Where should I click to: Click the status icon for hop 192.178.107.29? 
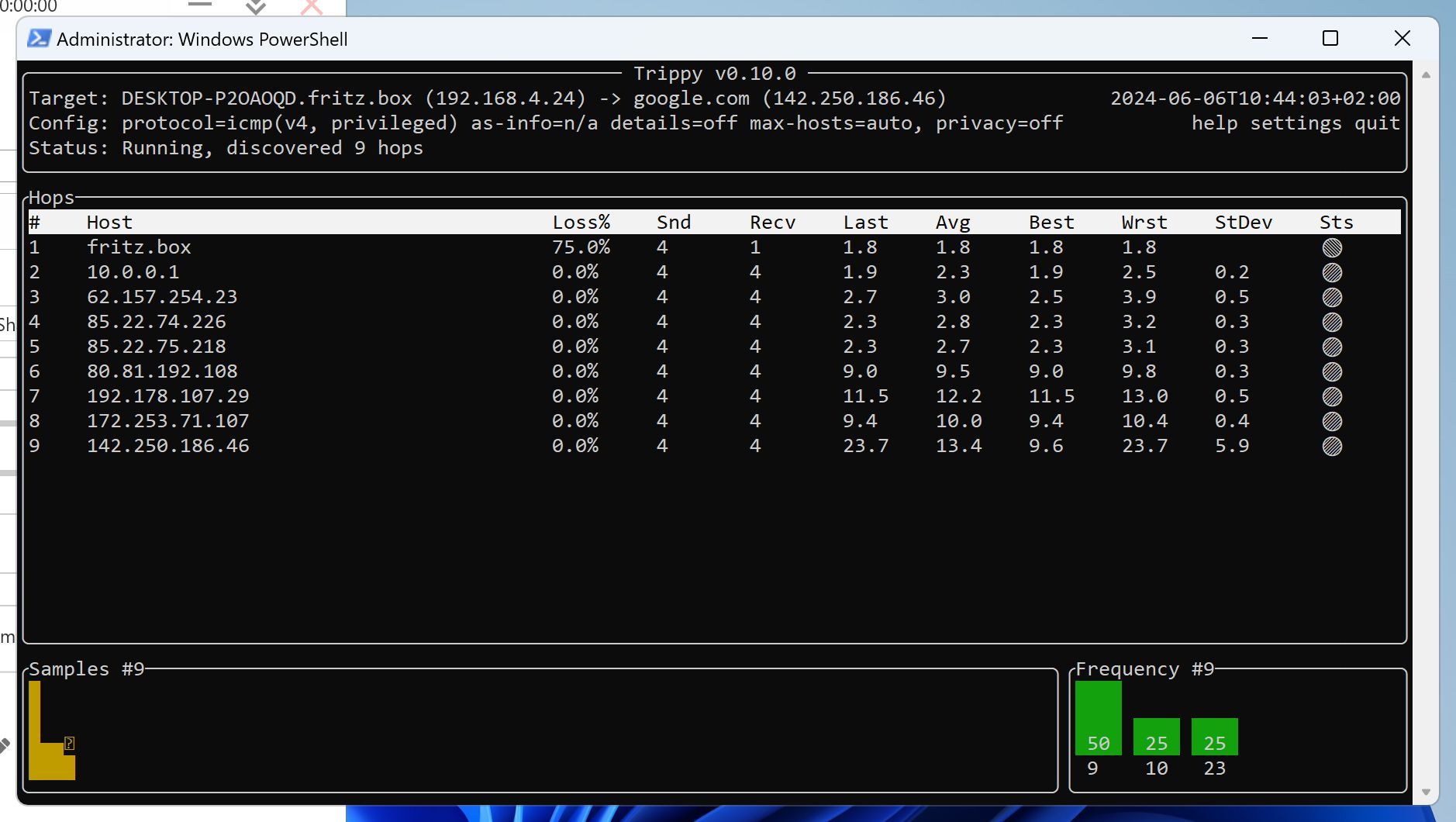point(1332,396)
